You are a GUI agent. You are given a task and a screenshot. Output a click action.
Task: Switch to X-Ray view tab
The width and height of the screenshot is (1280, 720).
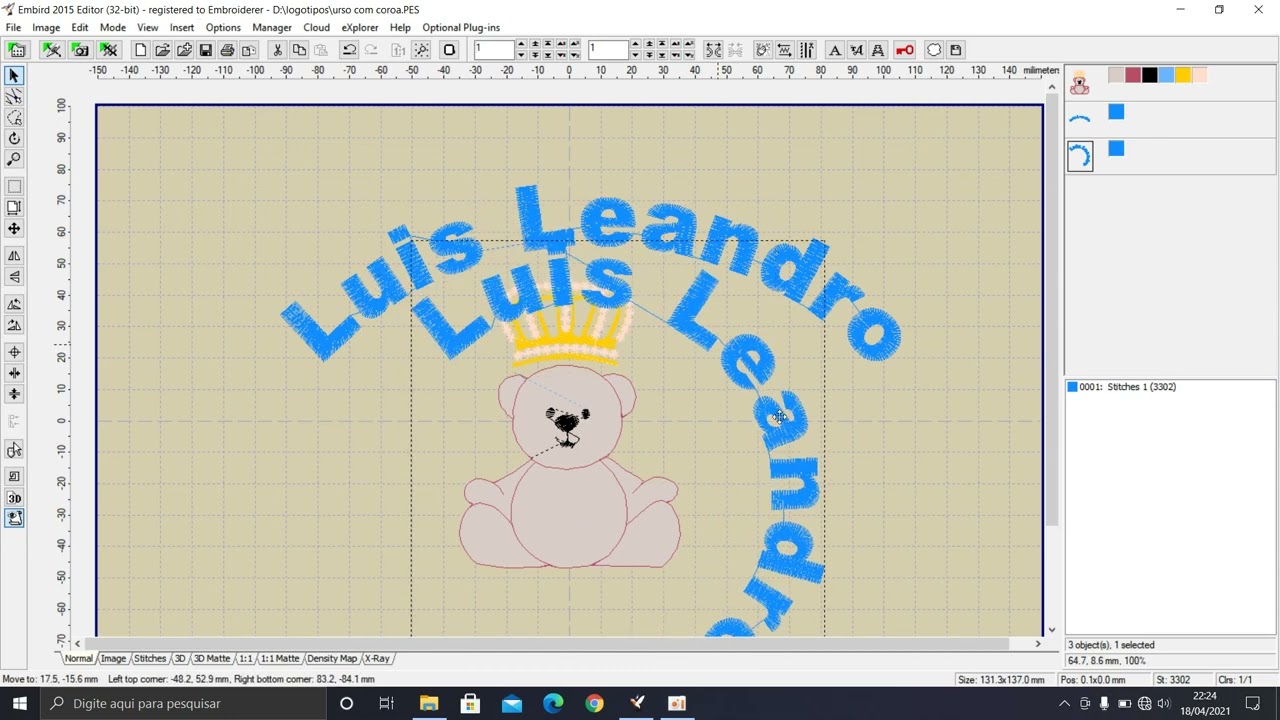377,658
